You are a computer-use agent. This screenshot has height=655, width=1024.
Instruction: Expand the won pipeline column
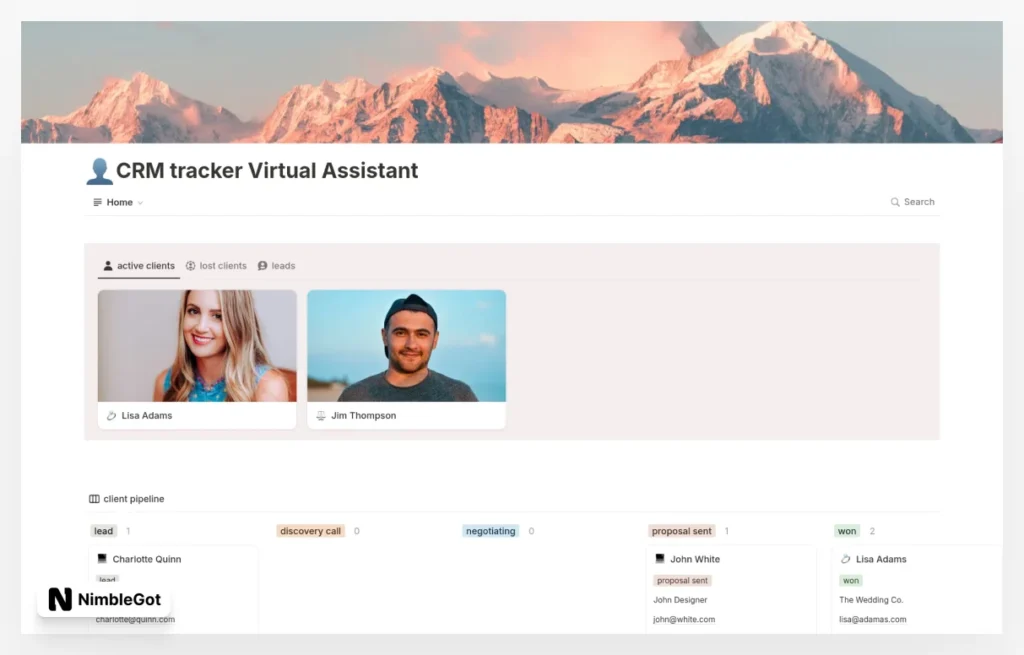847,531
